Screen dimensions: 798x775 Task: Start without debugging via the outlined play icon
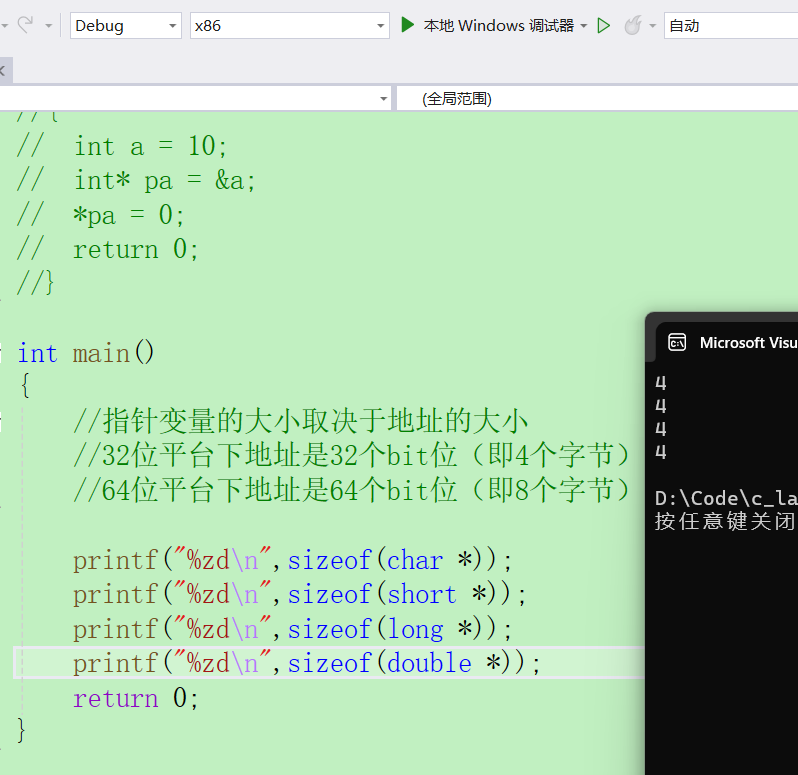[604, 25]
